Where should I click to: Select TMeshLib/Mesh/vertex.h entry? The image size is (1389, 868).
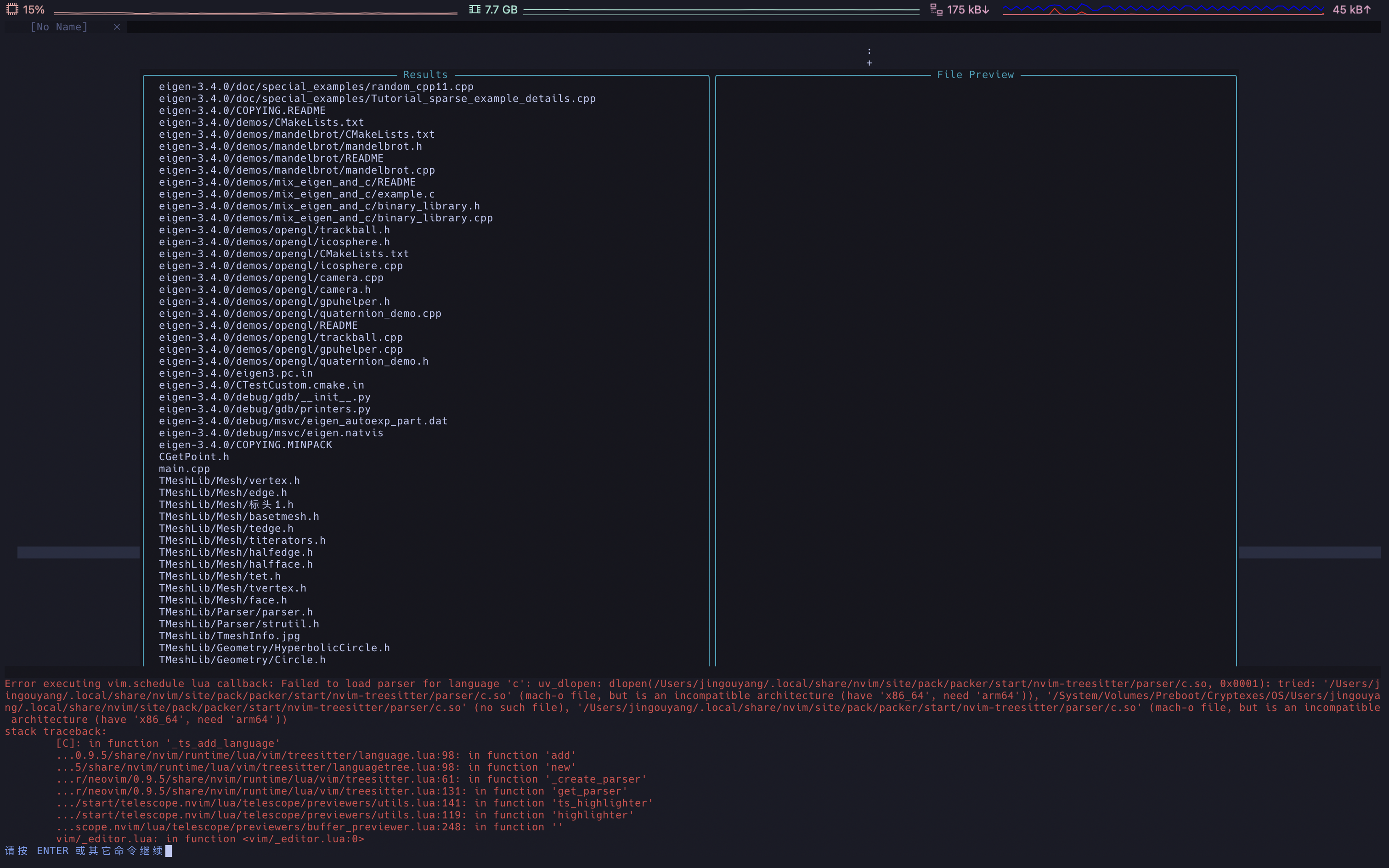click(x=229, y=480)
